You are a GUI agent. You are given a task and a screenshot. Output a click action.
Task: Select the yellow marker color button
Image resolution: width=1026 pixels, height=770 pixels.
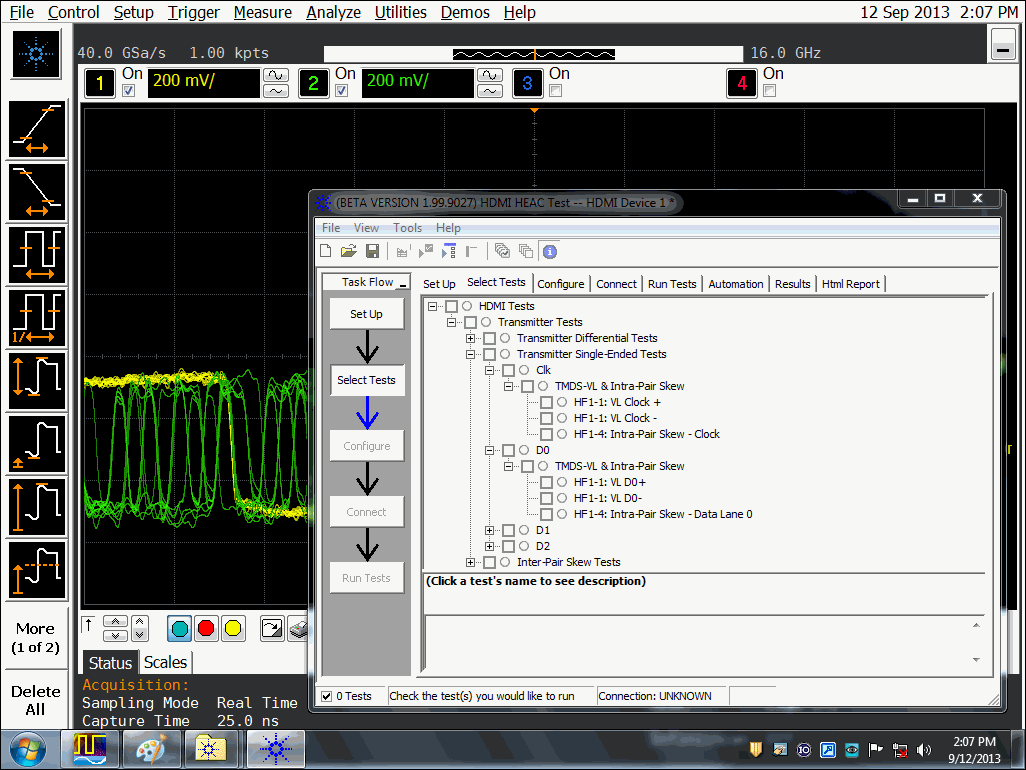233,628
